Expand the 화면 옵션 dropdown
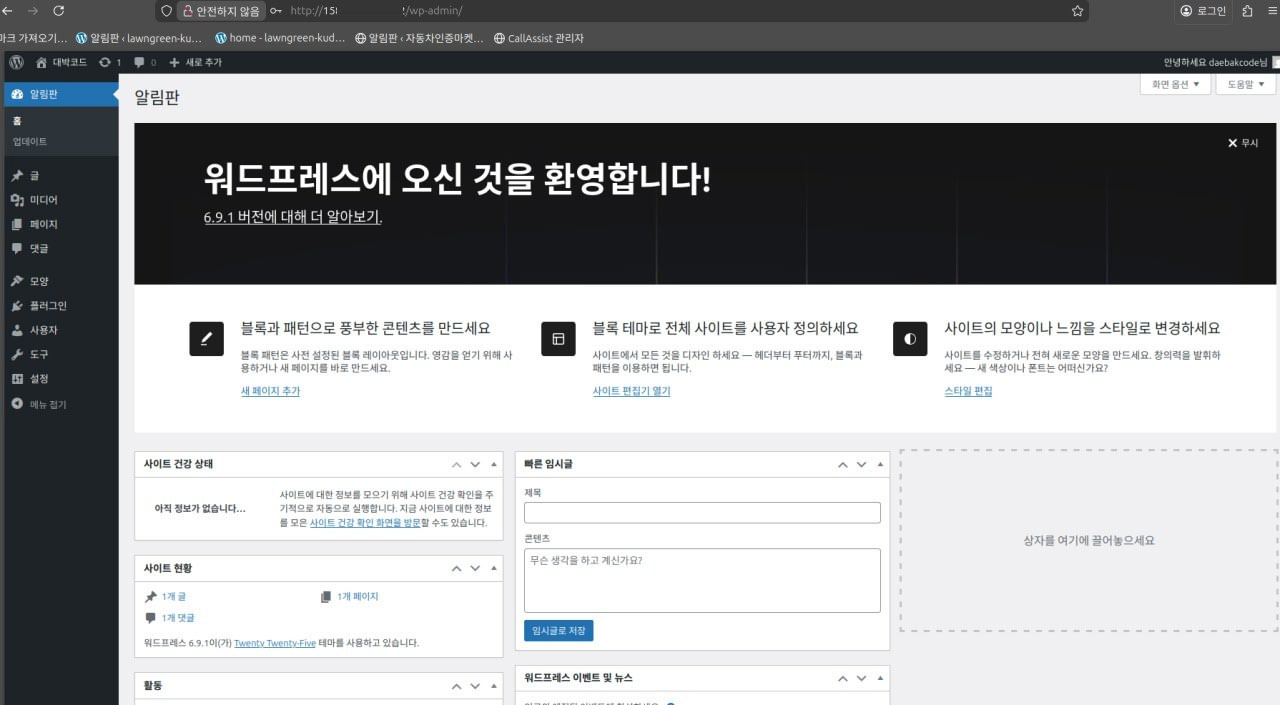The width and height of the screenshot is (1280, 705). 1175,85
